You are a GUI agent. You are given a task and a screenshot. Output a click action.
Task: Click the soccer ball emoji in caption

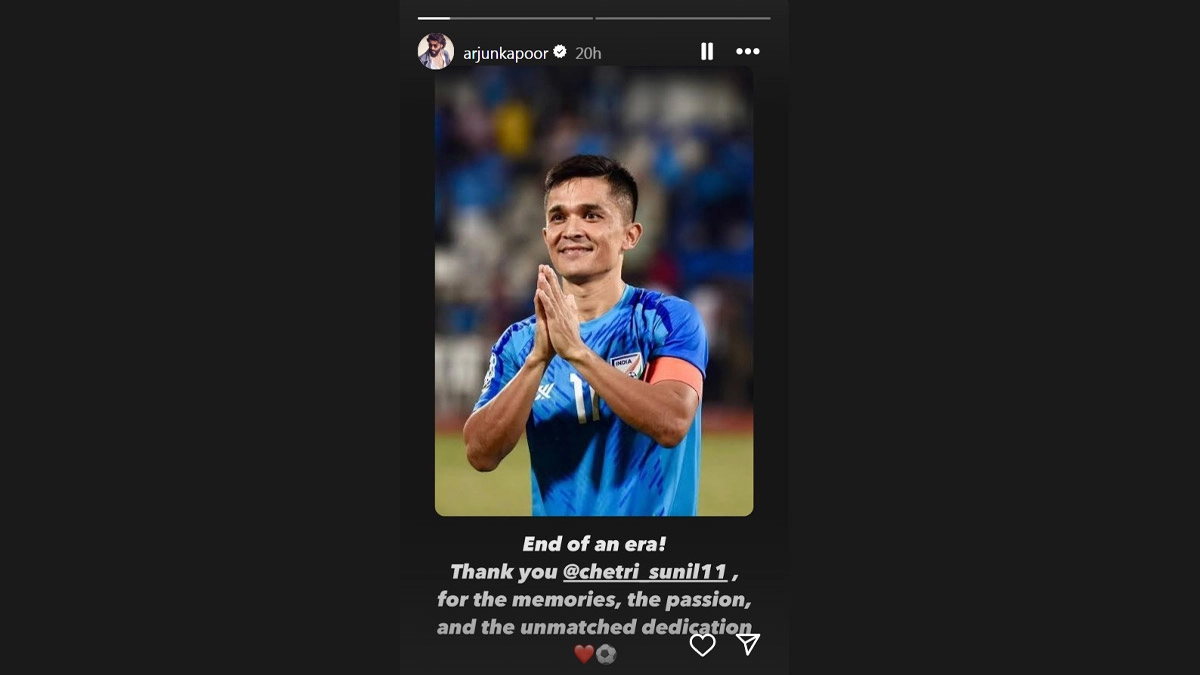tap(606, 654)
